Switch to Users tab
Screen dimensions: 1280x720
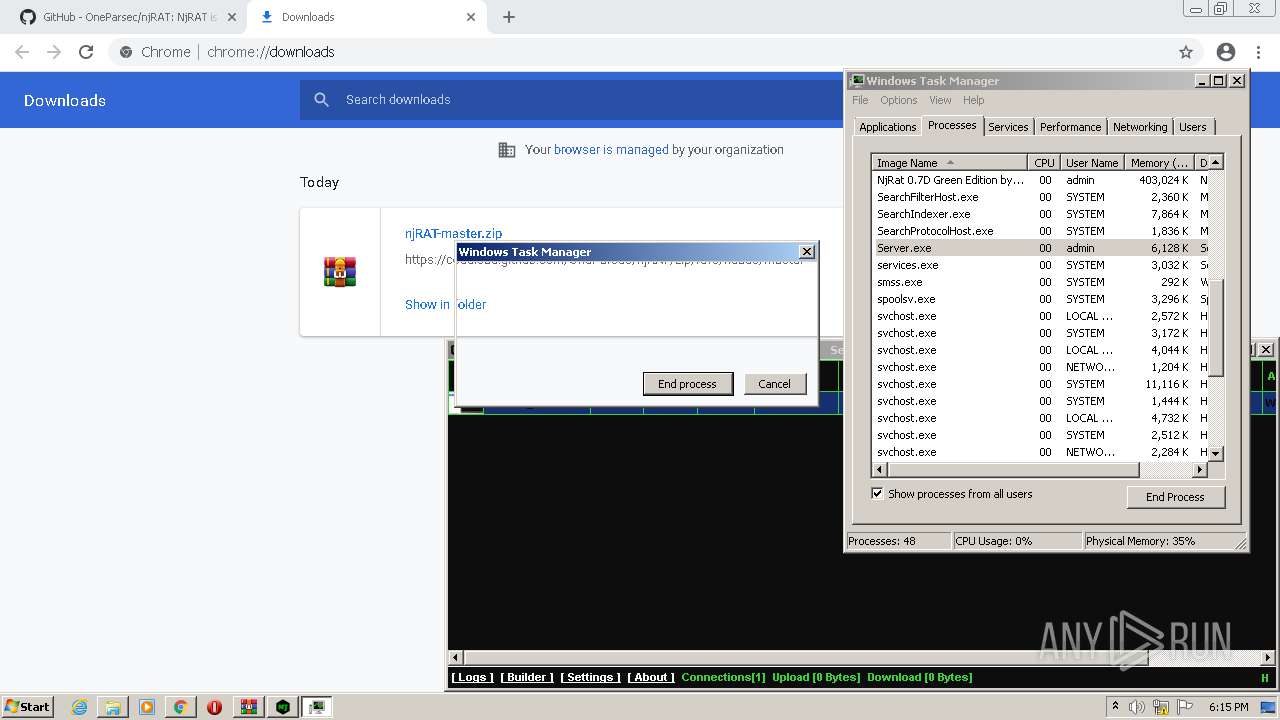pos(1192,127)
